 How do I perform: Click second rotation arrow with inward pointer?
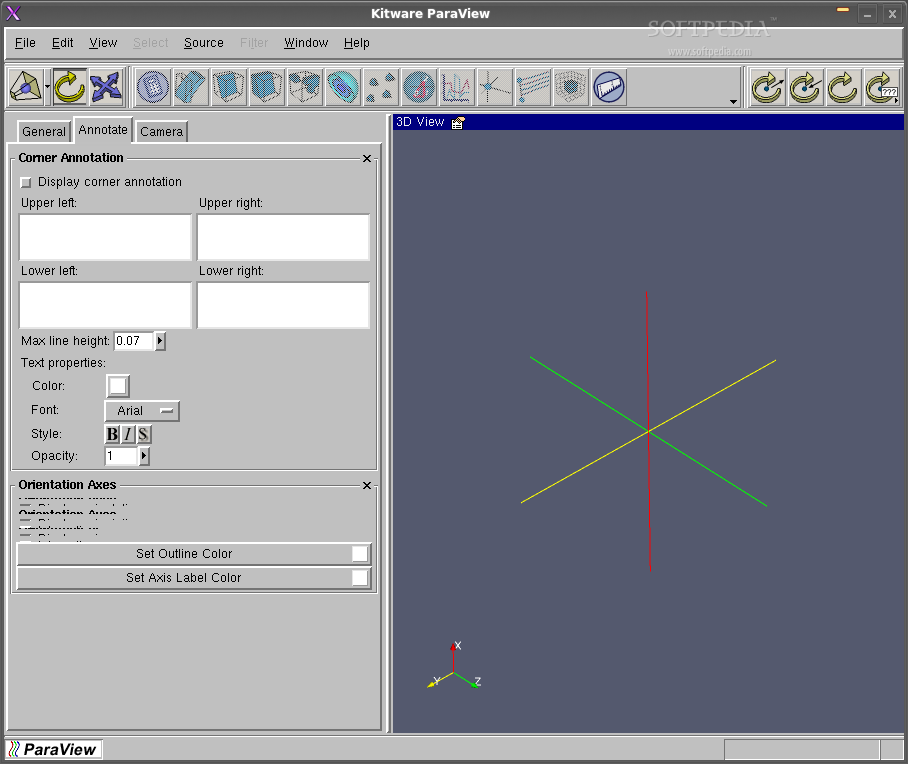point(806,87)
